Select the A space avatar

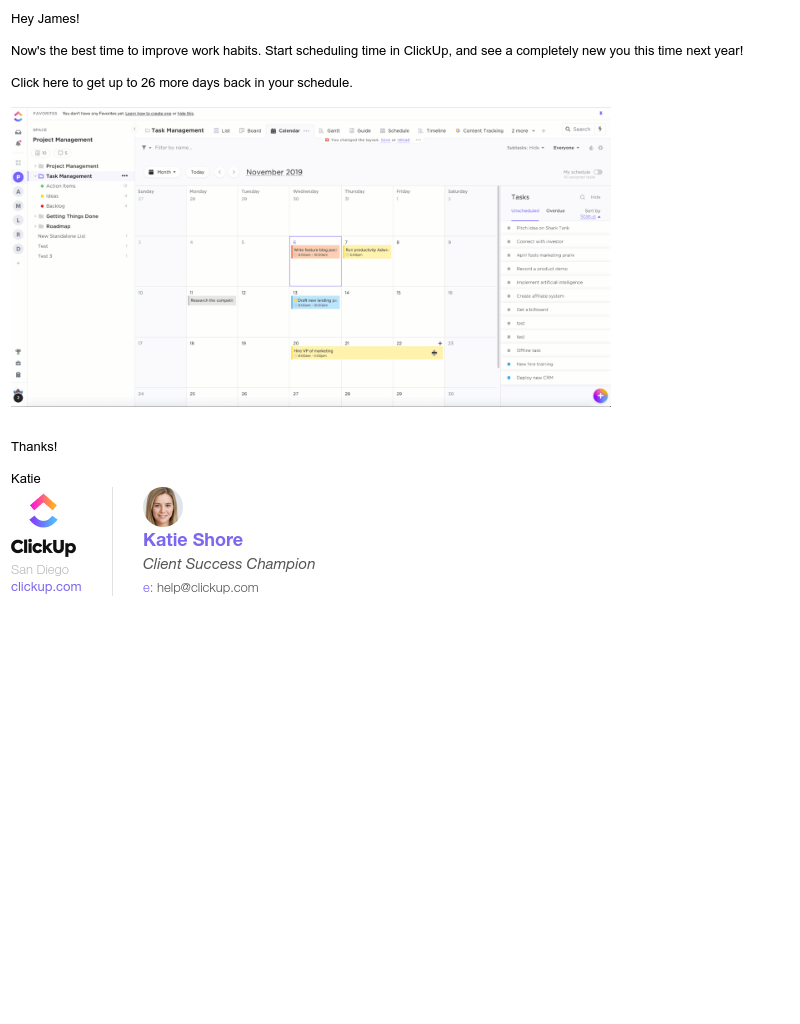[18, 191]
